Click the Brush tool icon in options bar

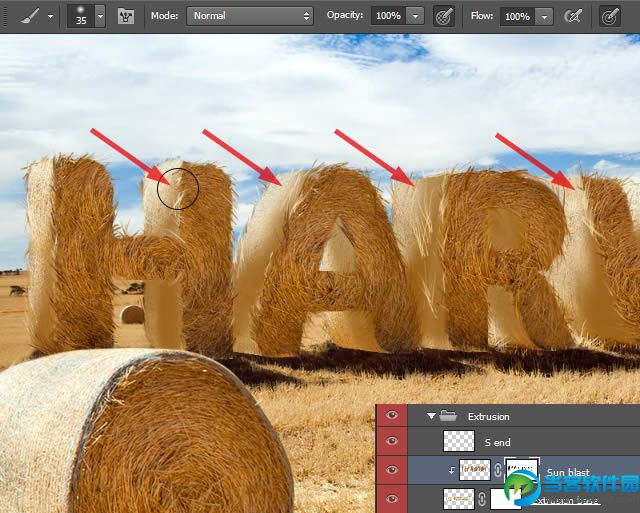point(30,16)
